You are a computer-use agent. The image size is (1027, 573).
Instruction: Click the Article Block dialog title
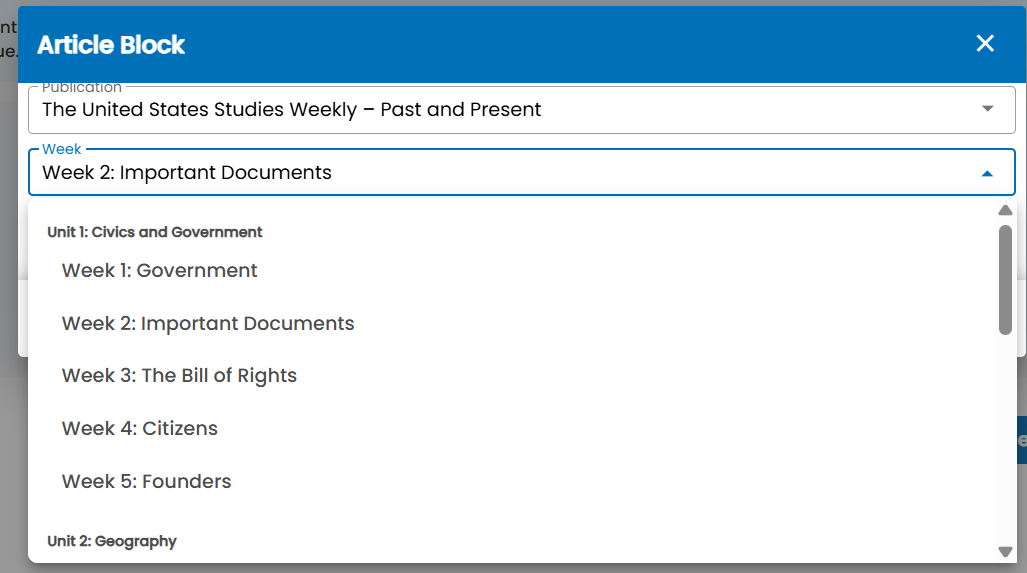pyautogui.click(x=111, y=45)
